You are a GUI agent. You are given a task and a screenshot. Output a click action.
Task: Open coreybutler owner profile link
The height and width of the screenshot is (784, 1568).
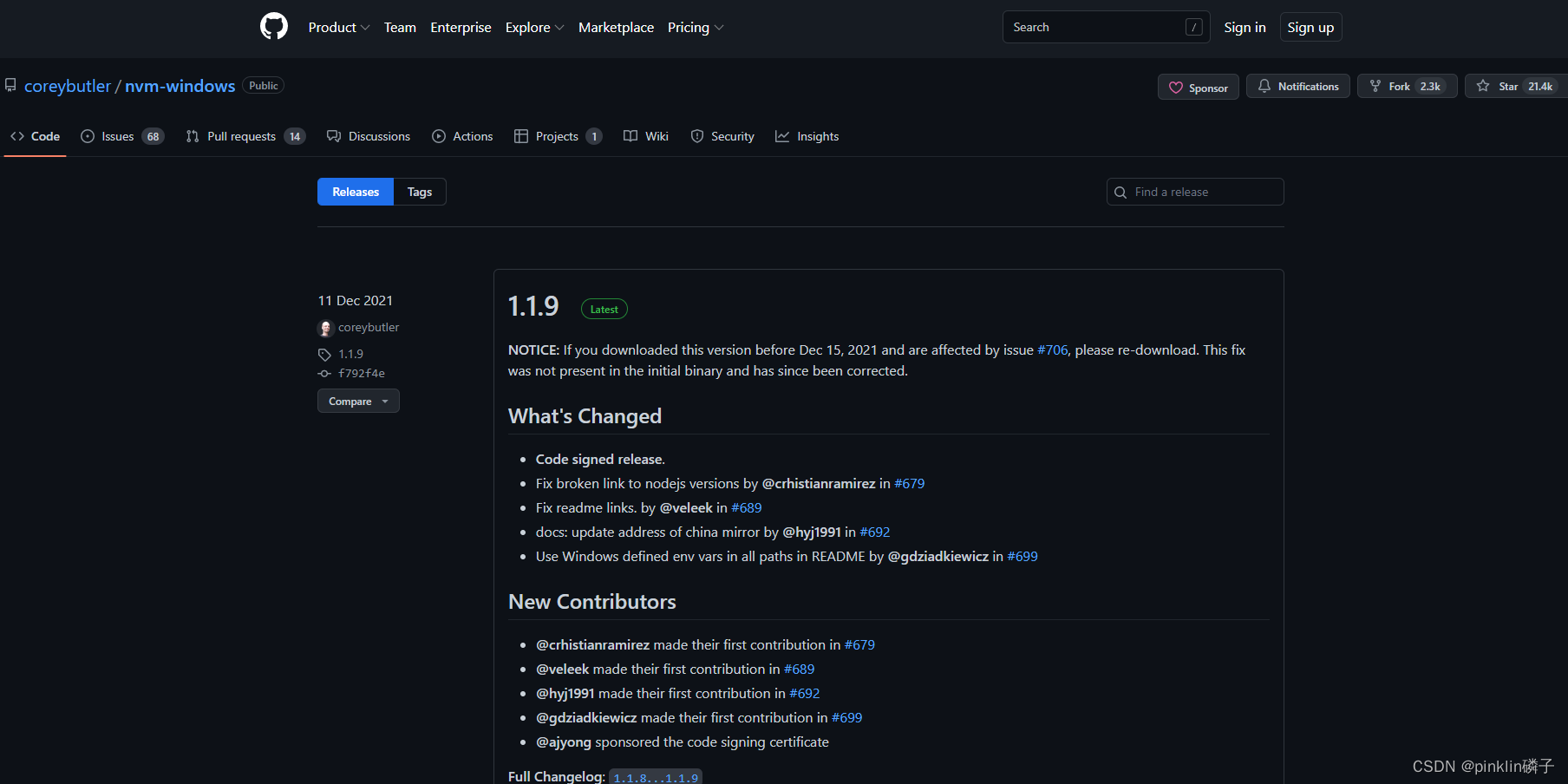[x=68, y=86]
